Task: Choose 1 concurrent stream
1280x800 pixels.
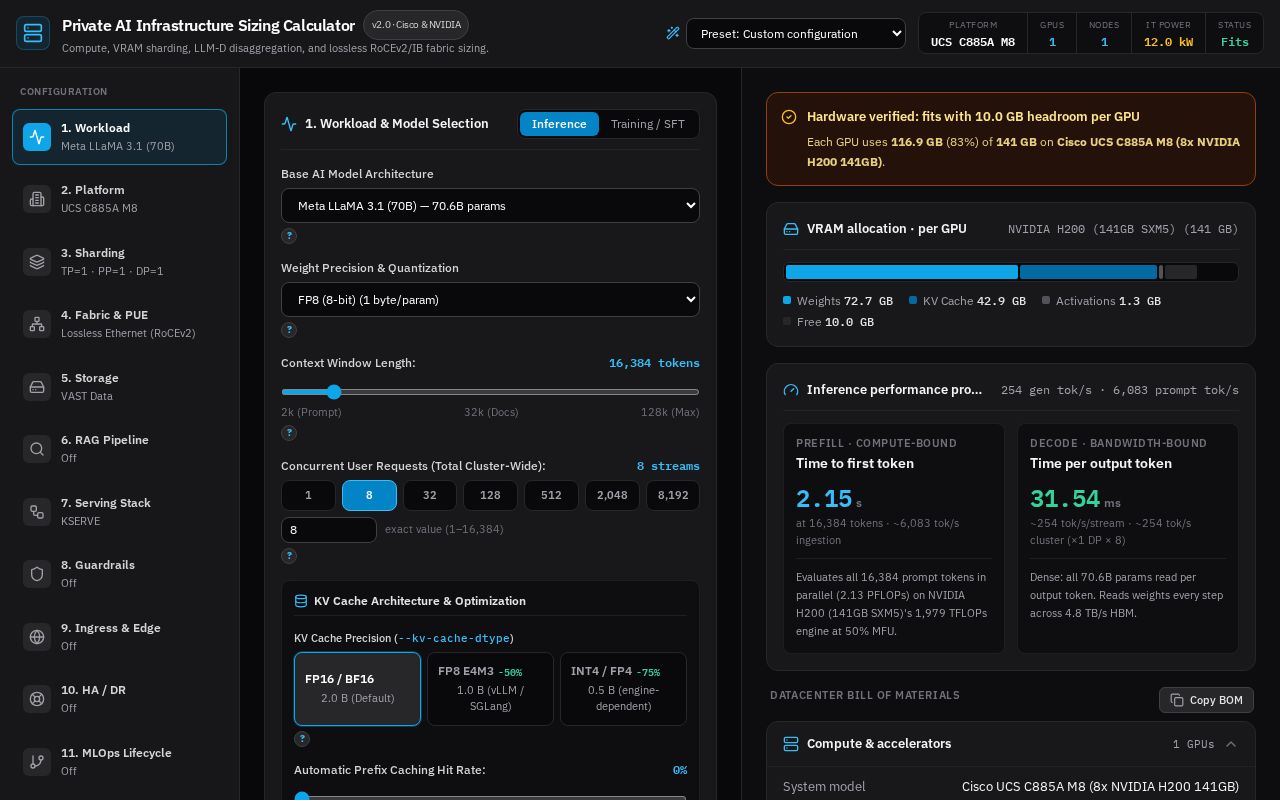Action: tap(308, 495)
